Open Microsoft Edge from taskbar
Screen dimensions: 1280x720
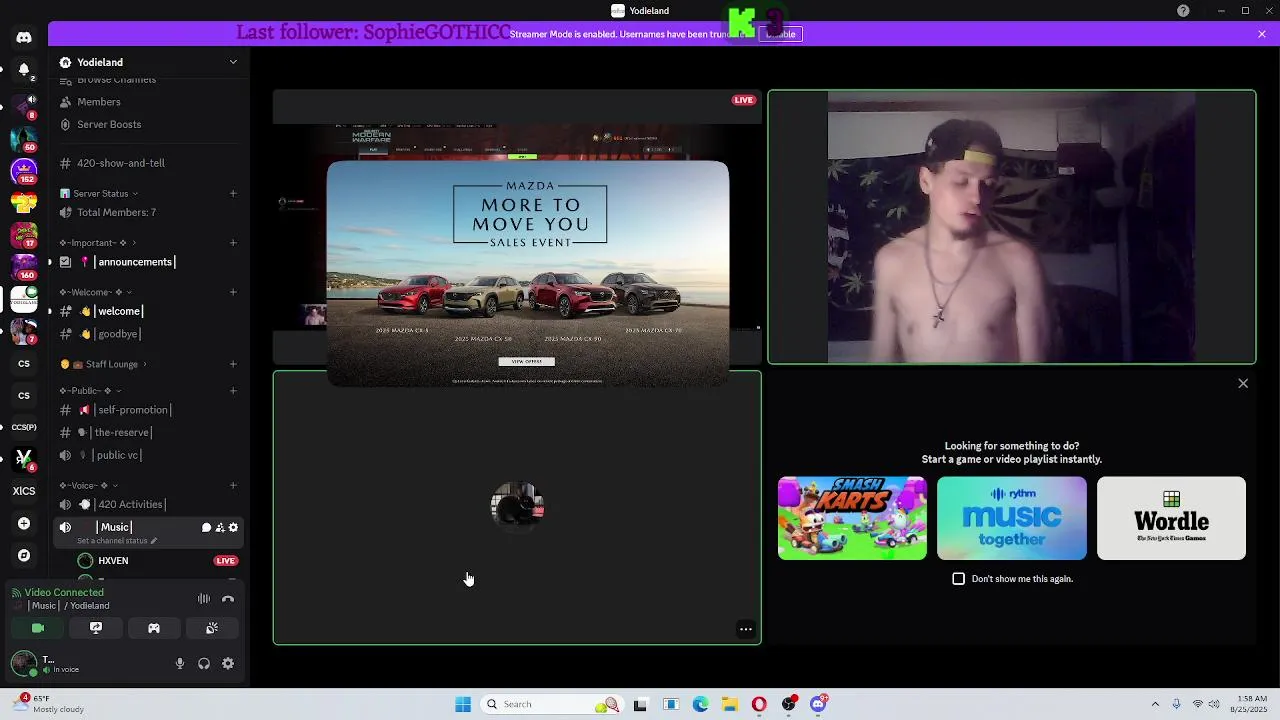tap(701, 704)
